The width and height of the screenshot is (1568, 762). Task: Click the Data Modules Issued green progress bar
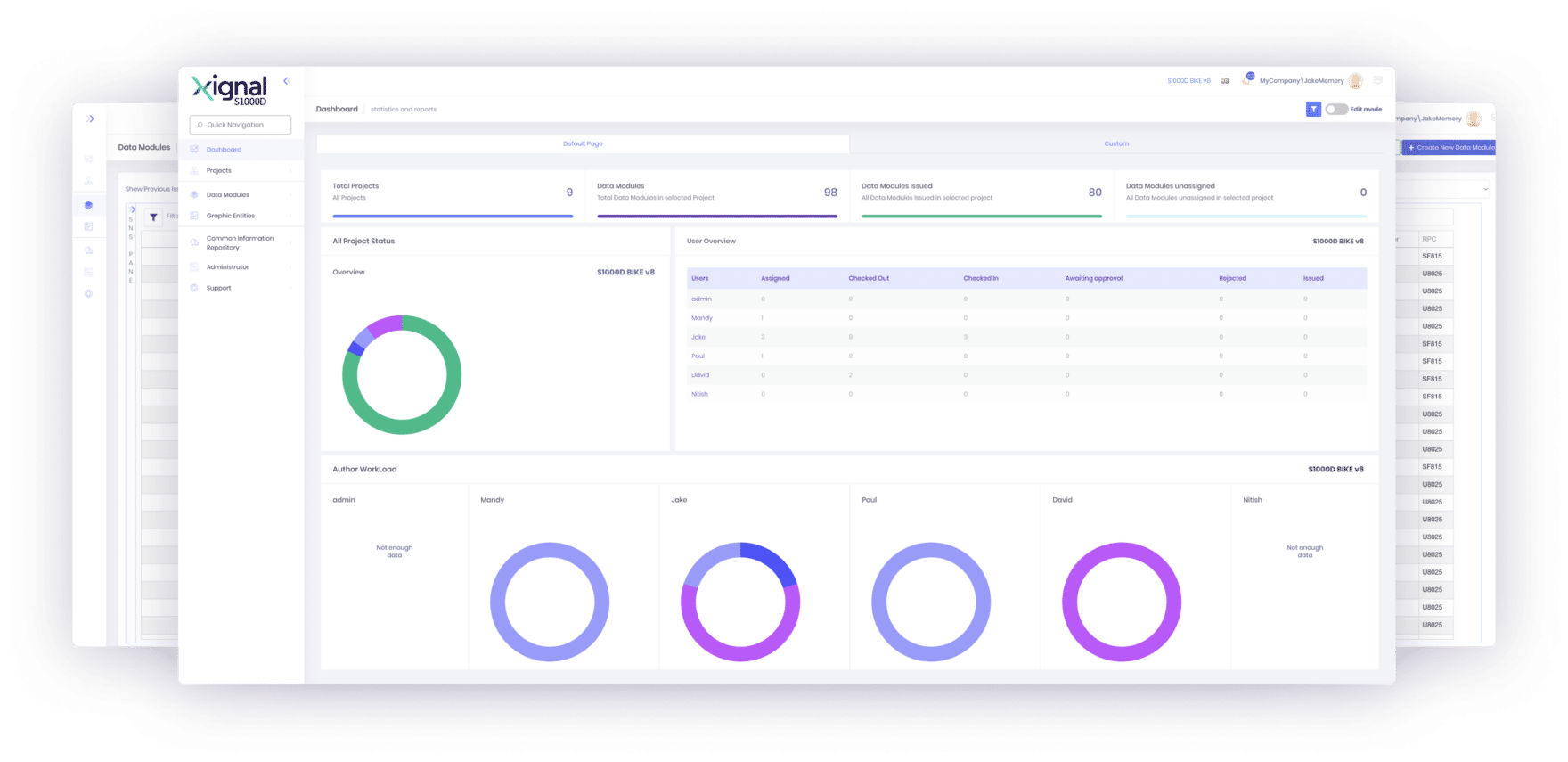(982, 216)
